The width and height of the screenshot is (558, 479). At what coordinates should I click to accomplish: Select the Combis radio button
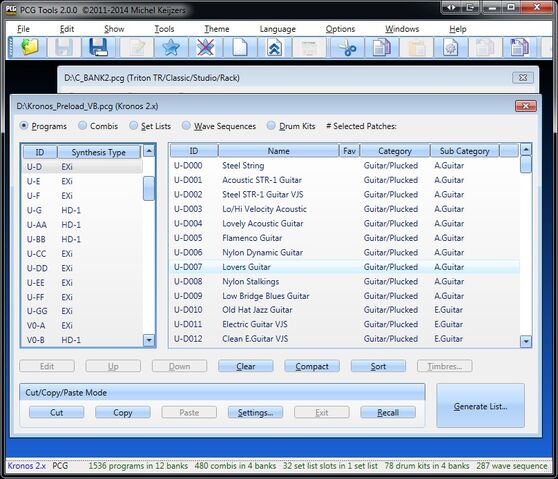[x=82, y=125]
